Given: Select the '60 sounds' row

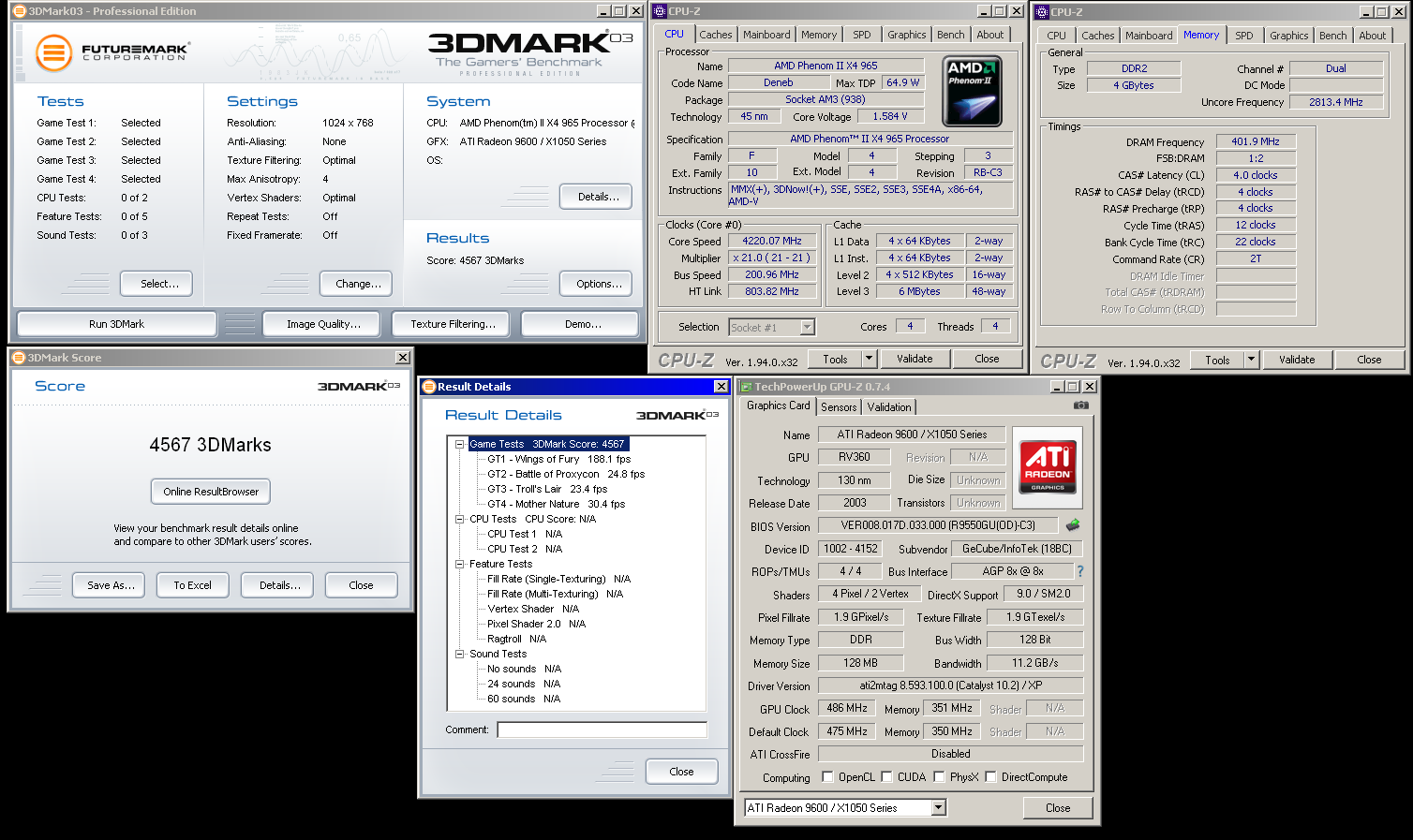Looking at the screenshot, I should 524,699.
